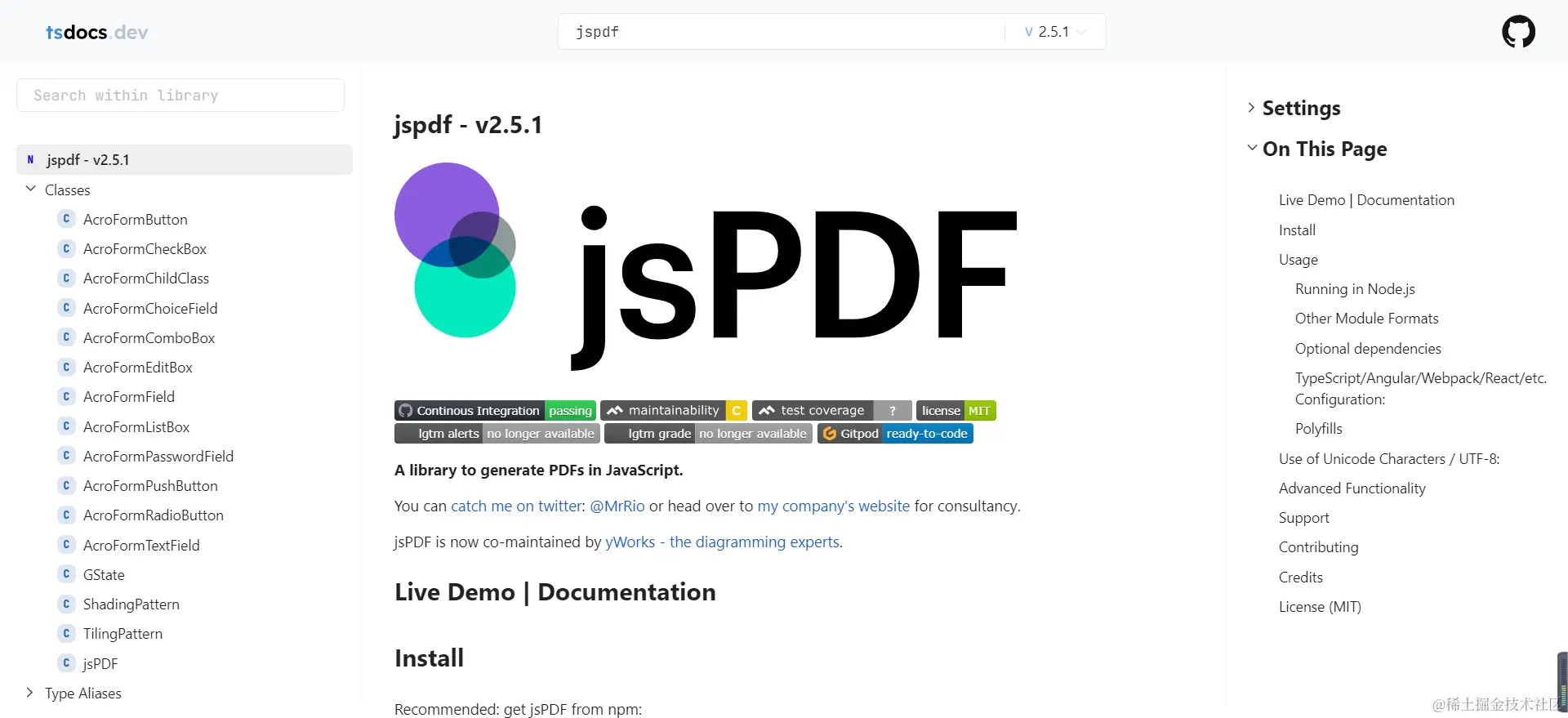The image size is (1568, 718).
Task: Click lgtm alerts no longer available badge
Action: click(x=497, y=434)
